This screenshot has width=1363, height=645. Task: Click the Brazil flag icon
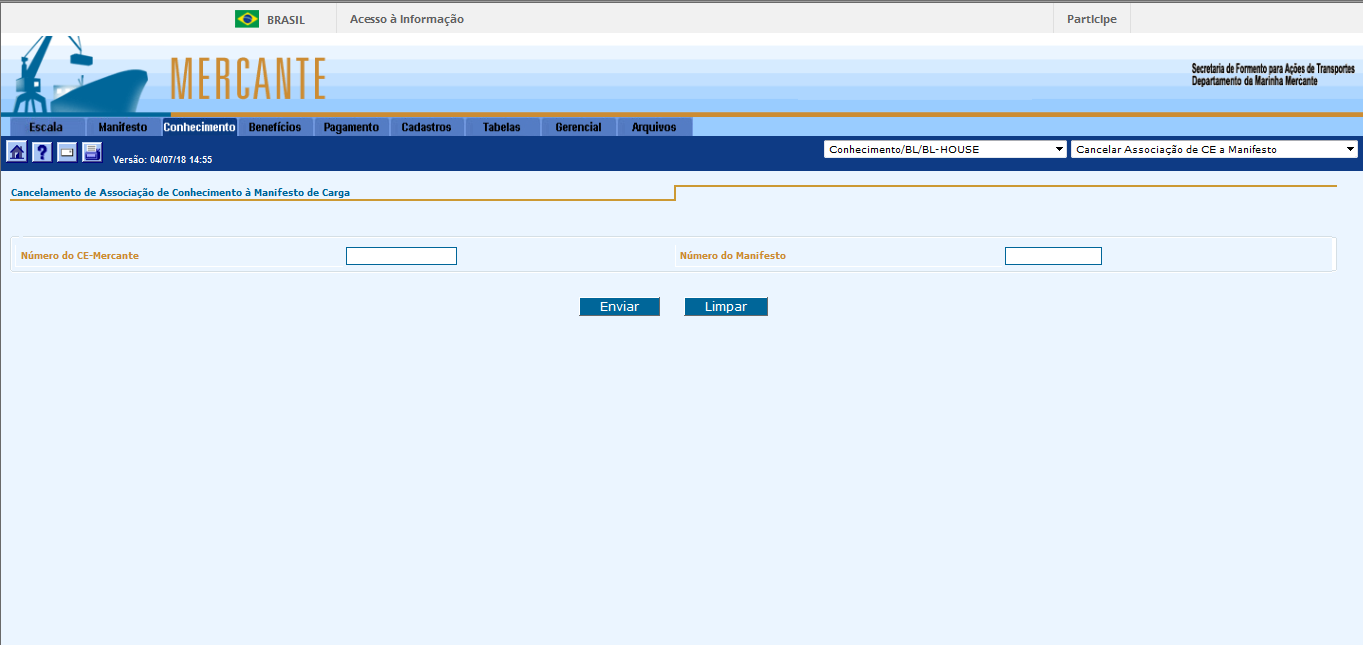click(247, 19)
